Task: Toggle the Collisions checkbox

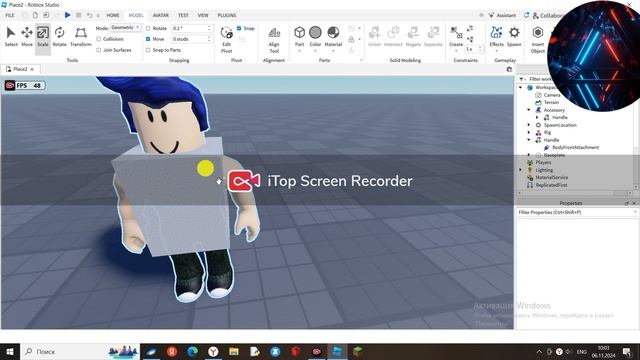Action: click(x=98, y=39)
